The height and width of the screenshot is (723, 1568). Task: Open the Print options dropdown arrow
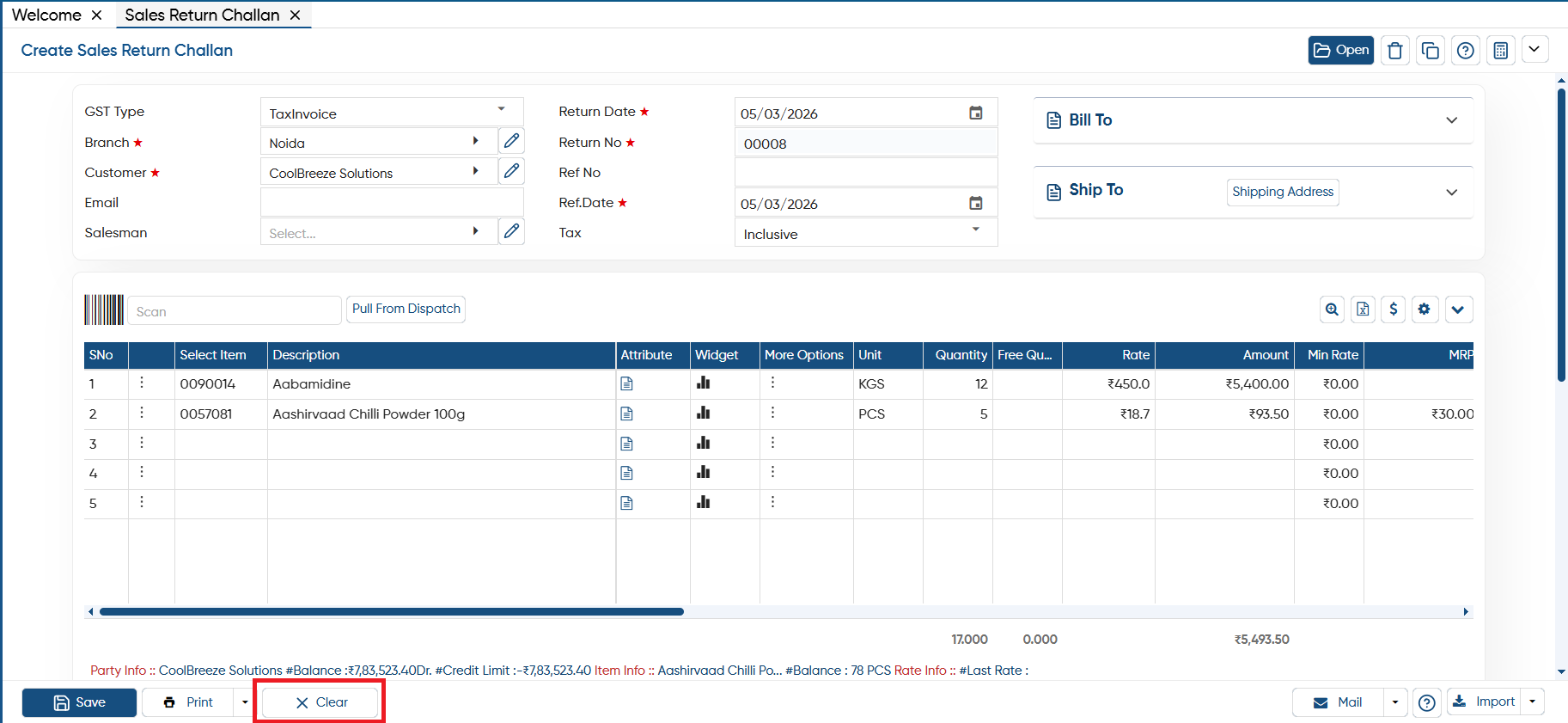245,702
